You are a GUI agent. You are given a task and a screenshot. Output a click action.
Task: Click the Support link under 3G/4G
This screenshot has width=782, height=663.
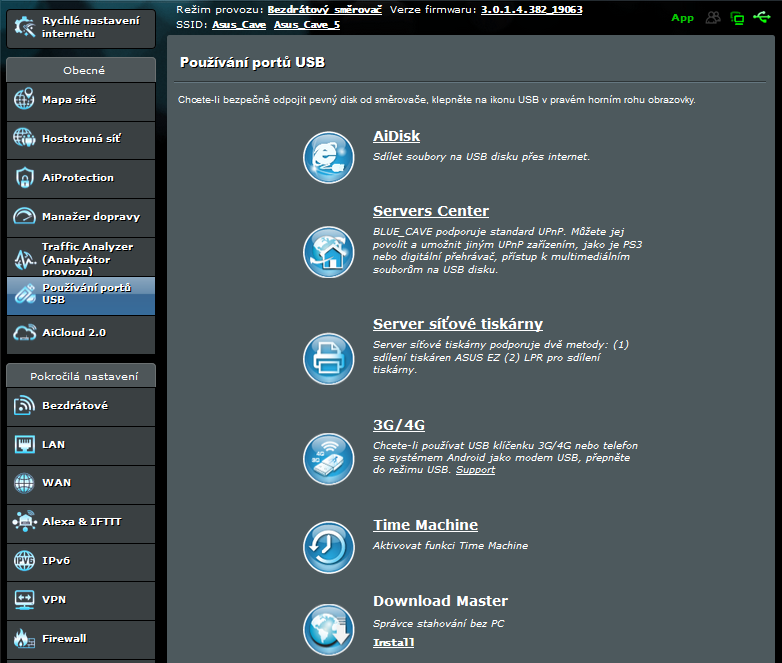coord(475,470)
